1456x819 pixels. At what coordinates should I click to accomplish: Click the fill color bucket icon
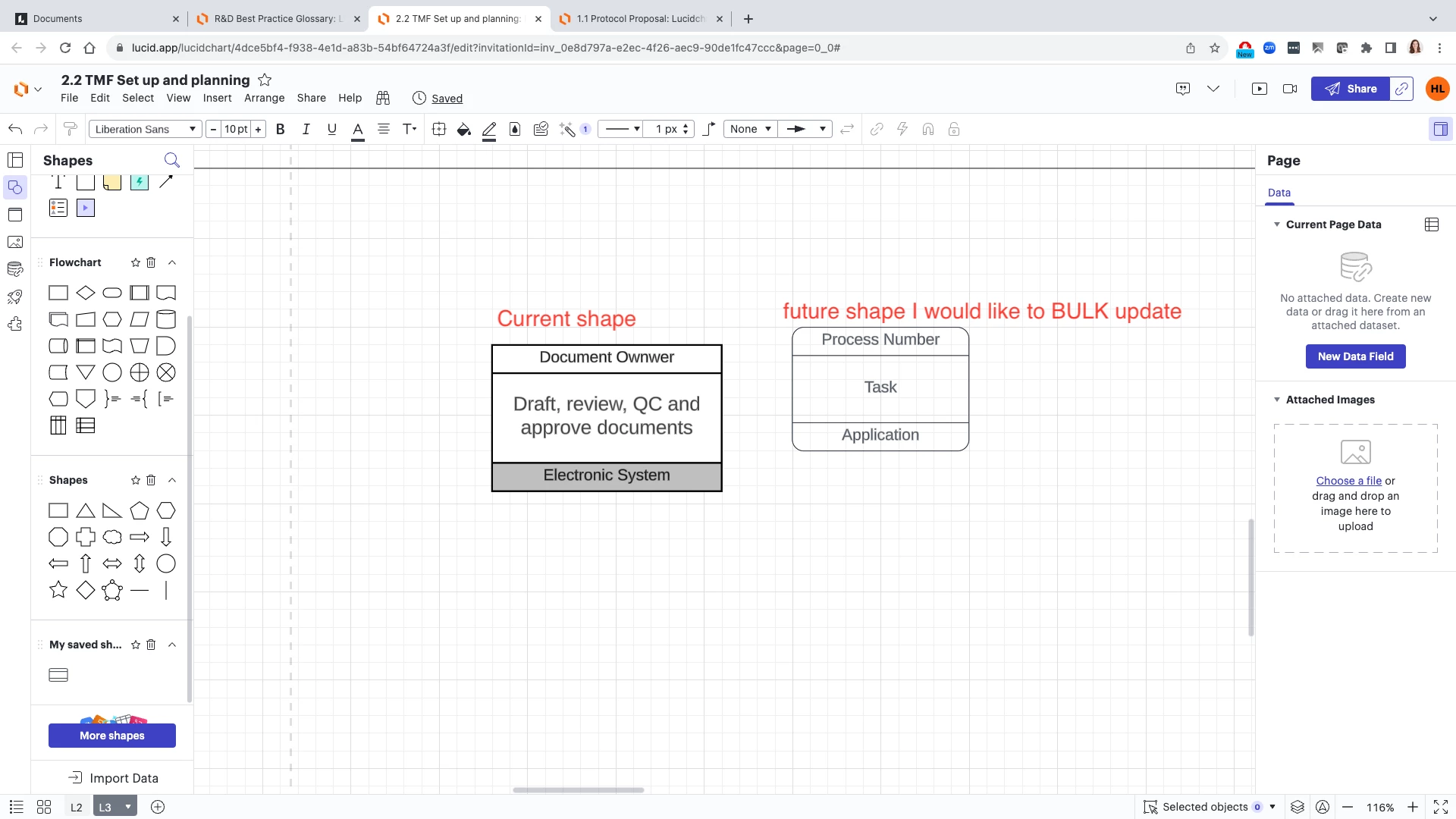(463, 130)
